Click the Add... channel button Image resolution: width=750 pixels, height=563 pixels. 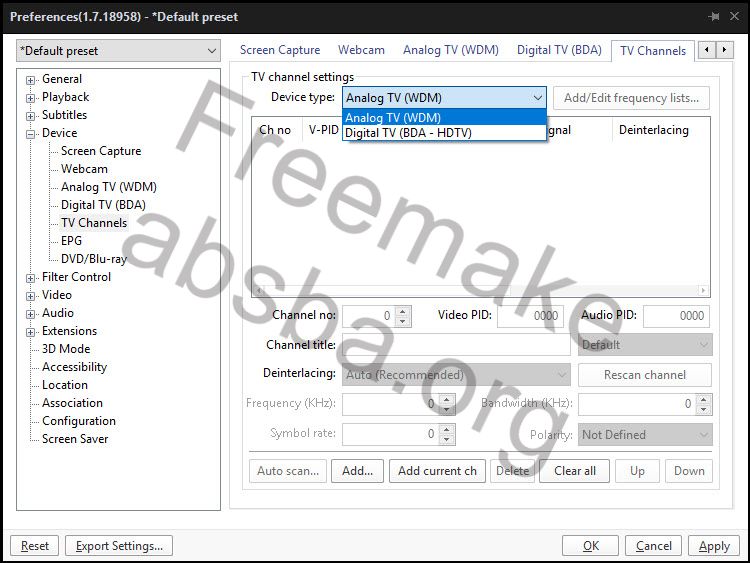coord(357,471)
